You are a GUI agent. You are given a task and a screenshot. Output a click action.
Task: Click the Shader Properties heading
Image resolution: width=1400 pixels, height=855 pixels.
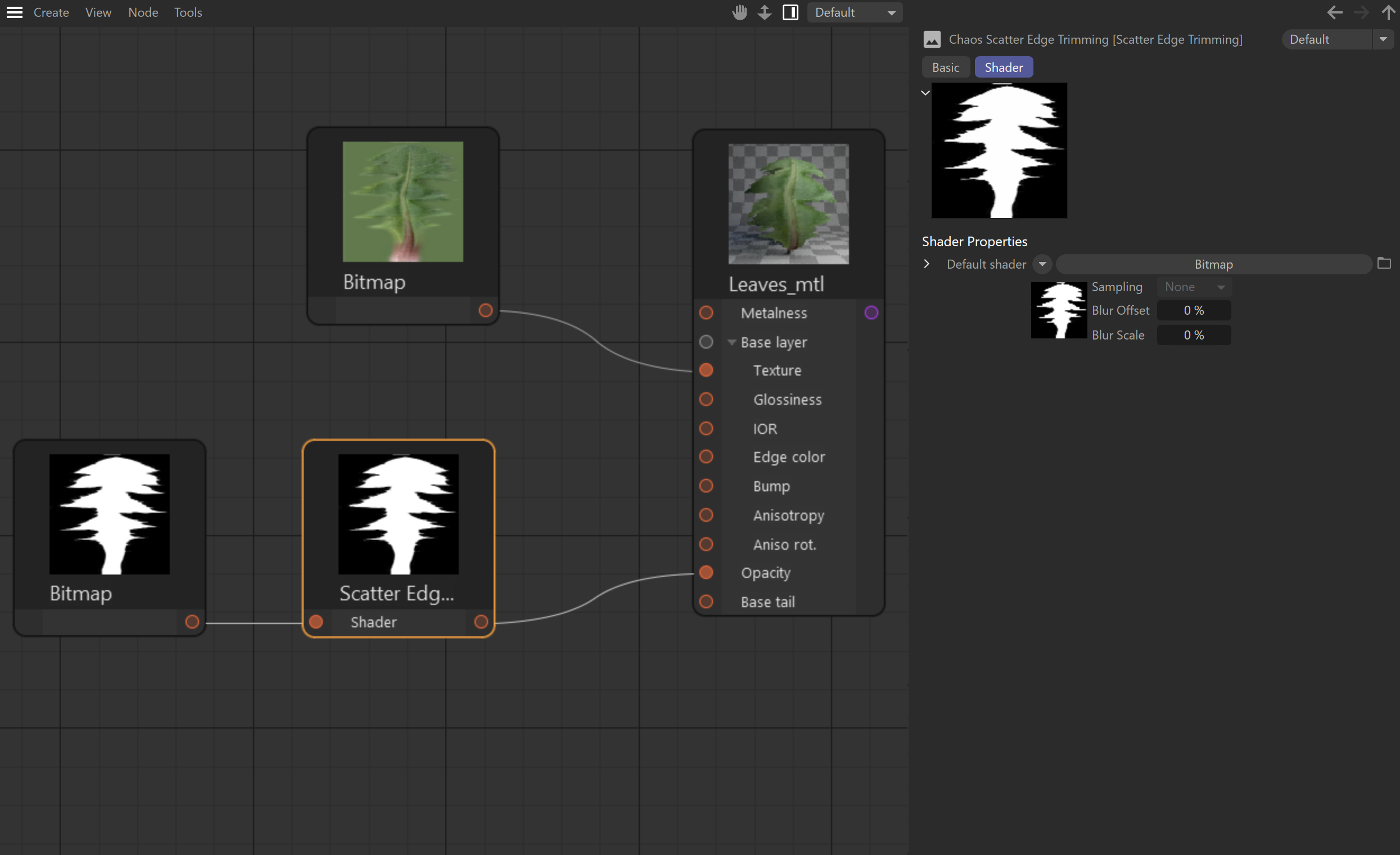click(974, 242)
